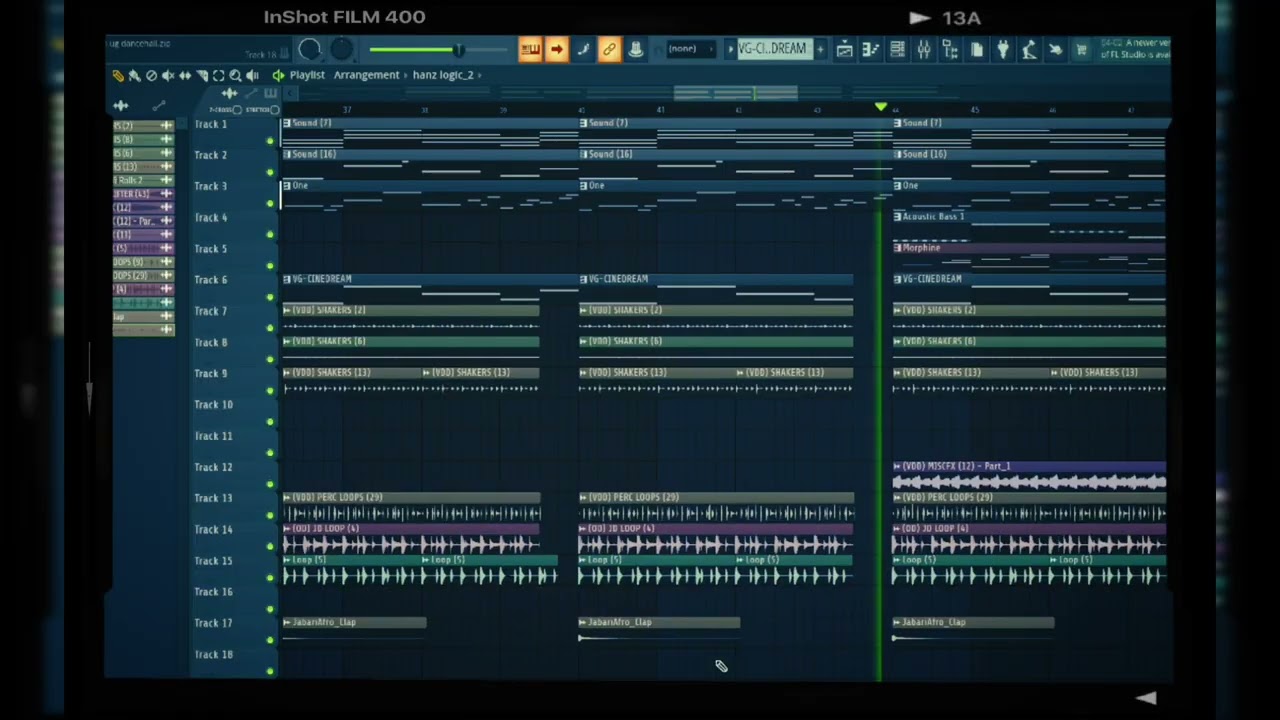The image size is (1280, 720).
Task: Open the Mixer window
Action: (x=923, y=49)
